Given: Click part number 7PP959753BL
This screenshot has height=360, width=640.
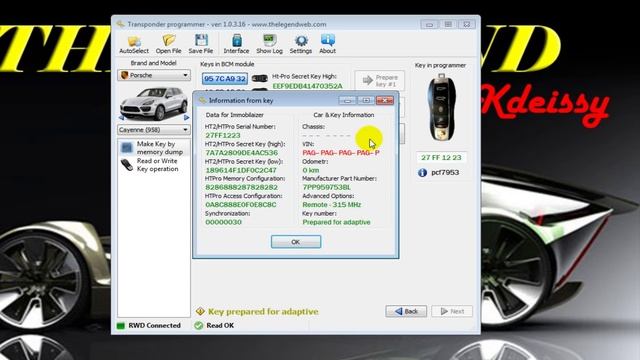Looking at the screenshot, I should coord(327,187).
